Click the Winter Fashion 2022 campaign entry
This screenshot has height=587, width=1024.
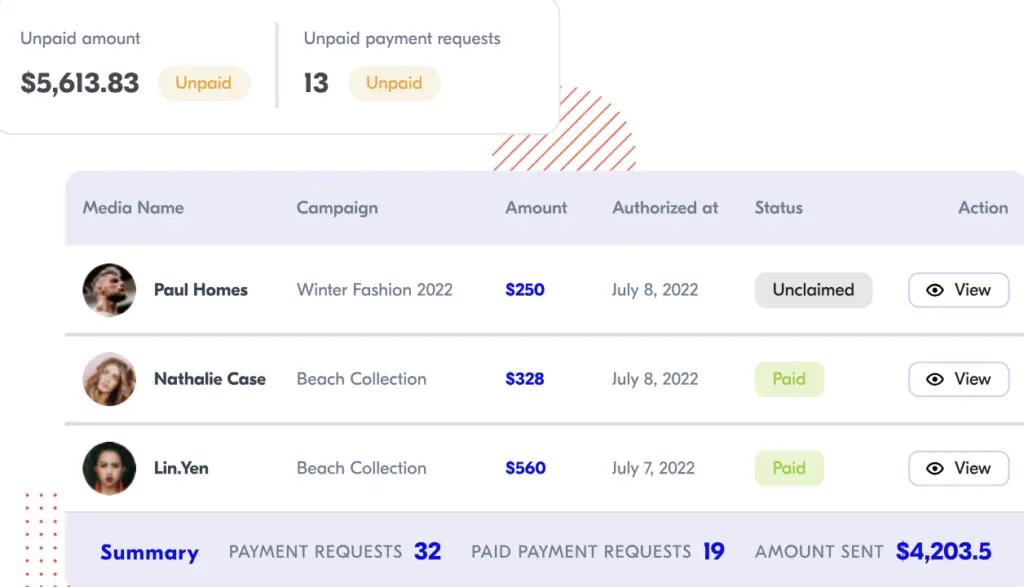(374, 290)
